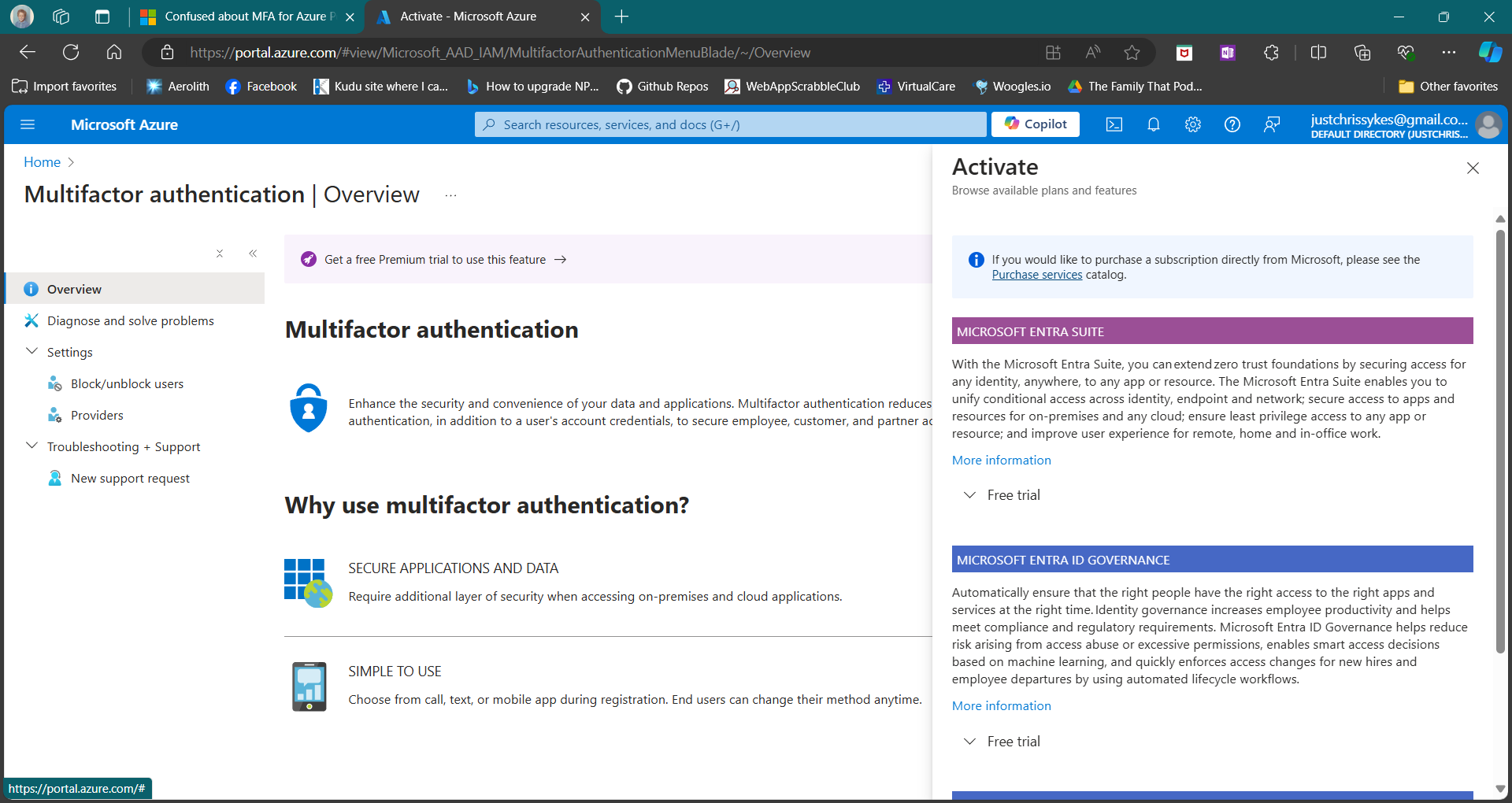This screenshot has height=803, width=1512.
Task: Open browser extensions puzzle icon
Action: (1271, 53)
